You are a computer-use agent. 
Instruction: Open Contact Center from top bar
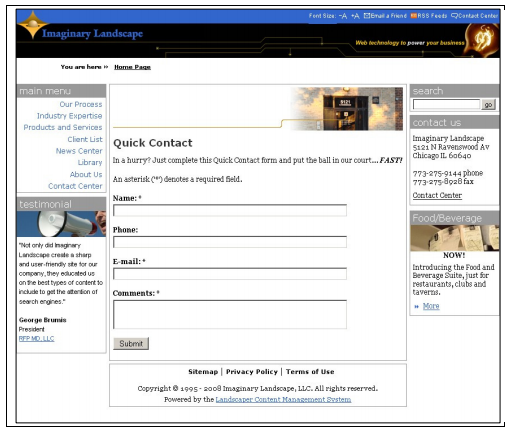pyautogui.click(x=475, y=16)
